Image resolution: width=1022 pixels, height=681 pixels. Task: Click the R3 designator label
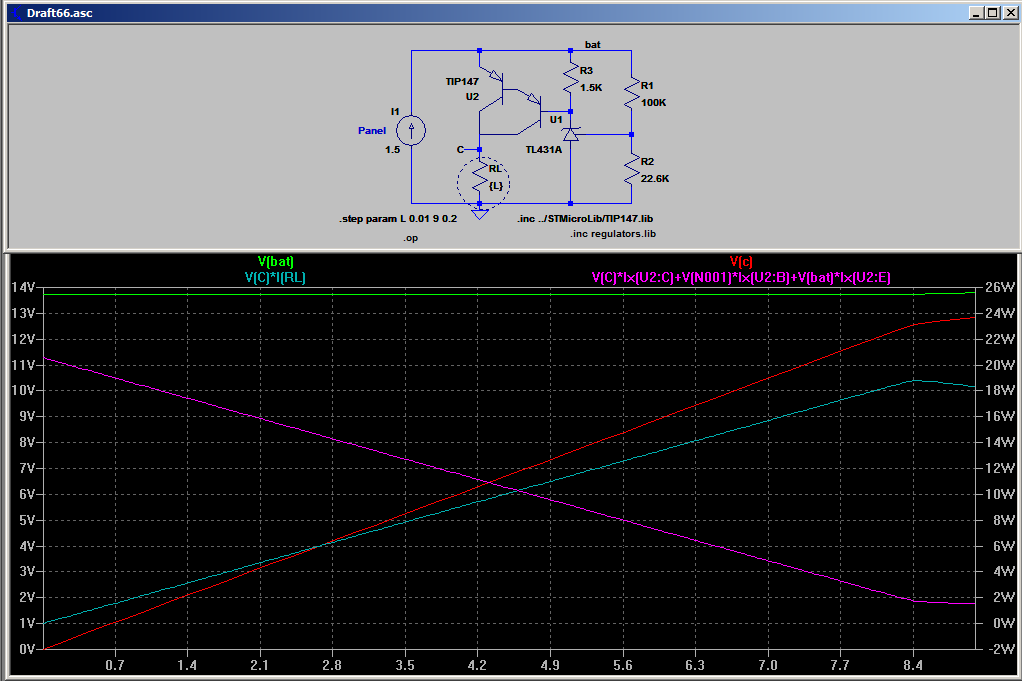point(586,71)
